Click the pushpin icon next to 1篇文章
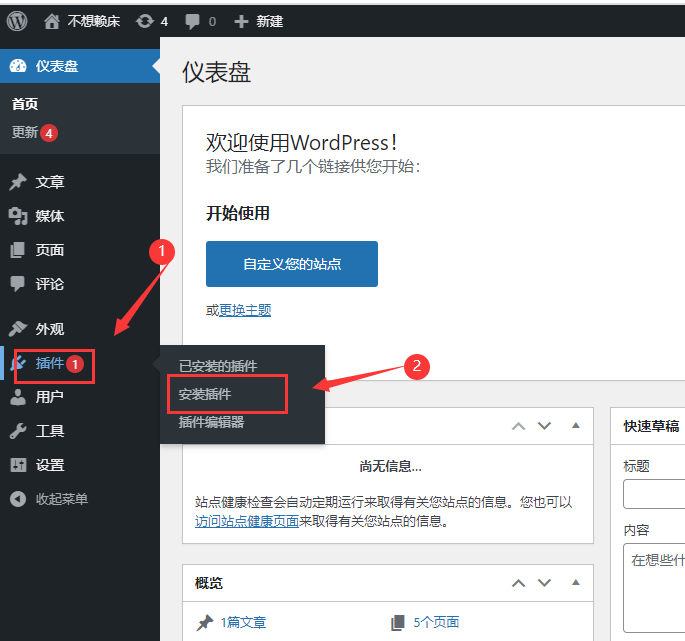685x641 pixels. 205,623
